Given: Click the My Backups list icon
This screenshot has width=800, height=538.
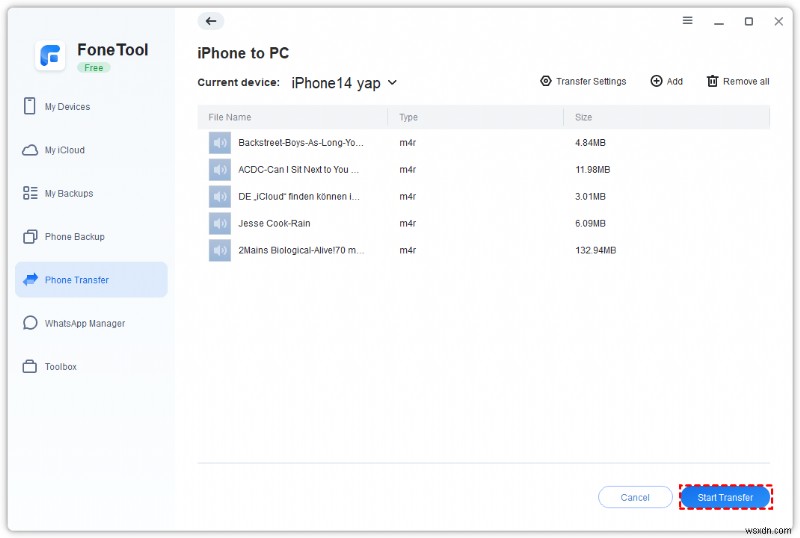Looking at the screenshot, I should pos(30,193).
